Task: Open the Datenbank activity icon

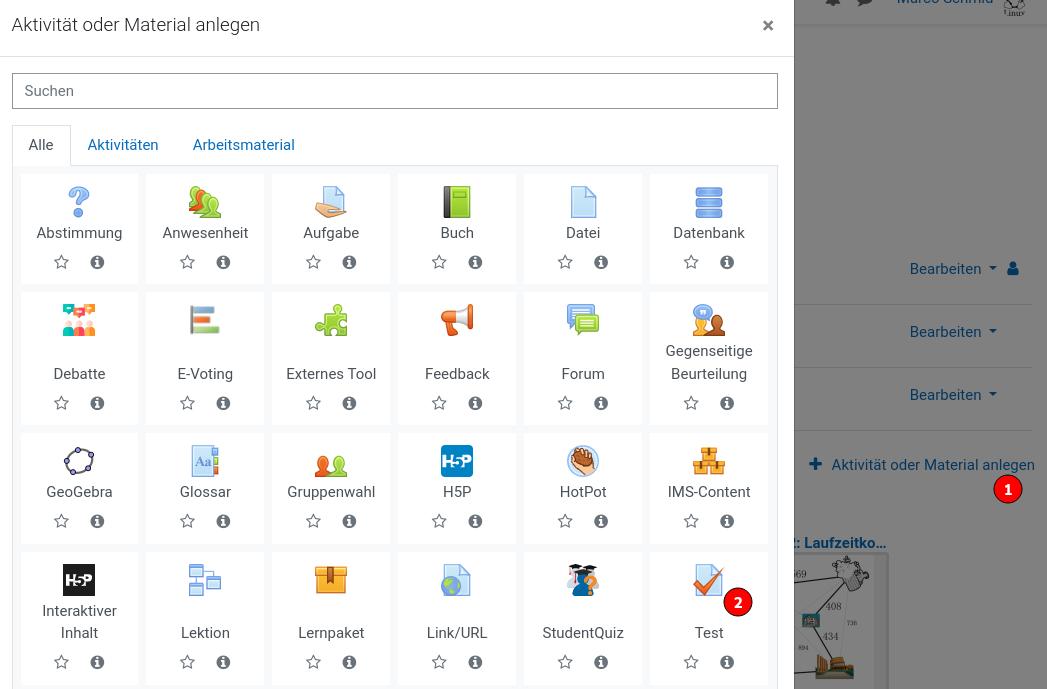Action: tap(709, 202)
